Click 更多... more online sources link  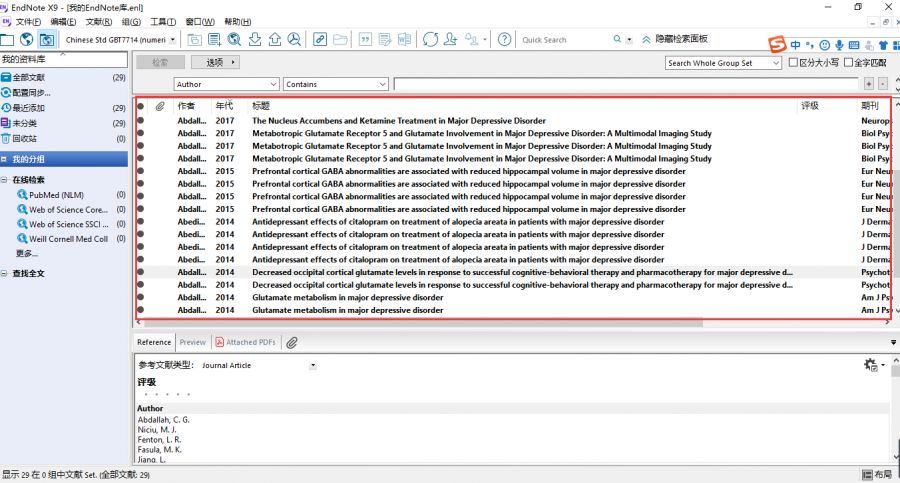point(27,253)
